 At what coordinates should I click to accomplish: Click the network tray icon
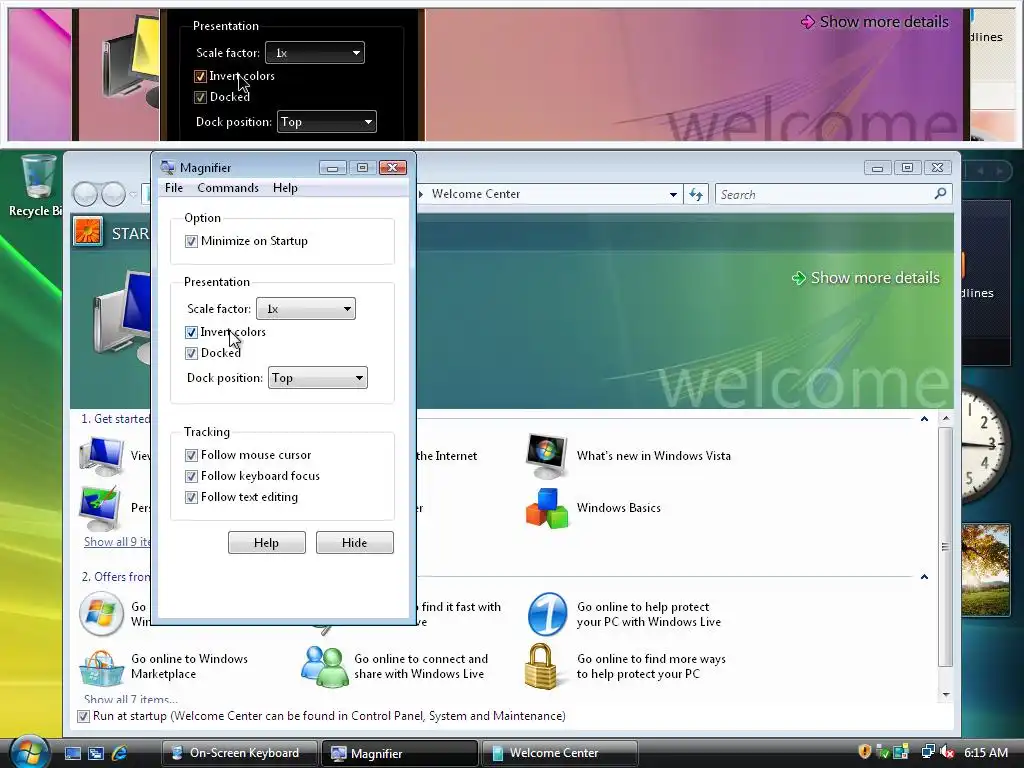(x=927, y=752)
